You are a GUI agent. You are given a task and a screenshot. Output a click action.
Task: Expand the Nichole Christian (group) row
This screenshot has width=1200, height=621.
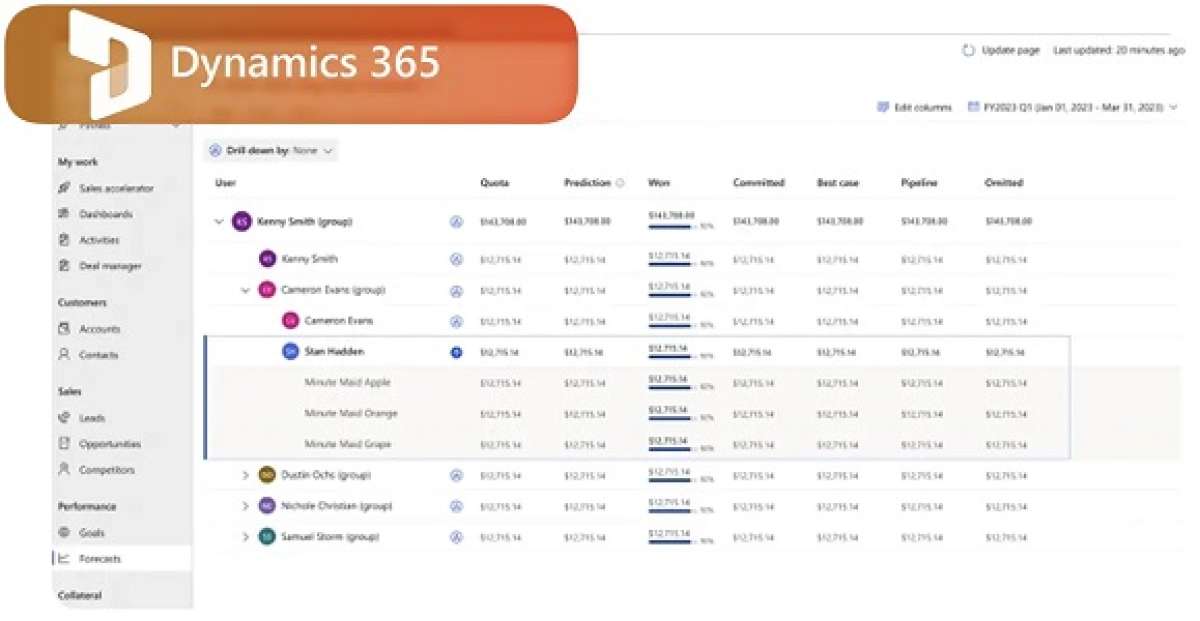[245, 507]
